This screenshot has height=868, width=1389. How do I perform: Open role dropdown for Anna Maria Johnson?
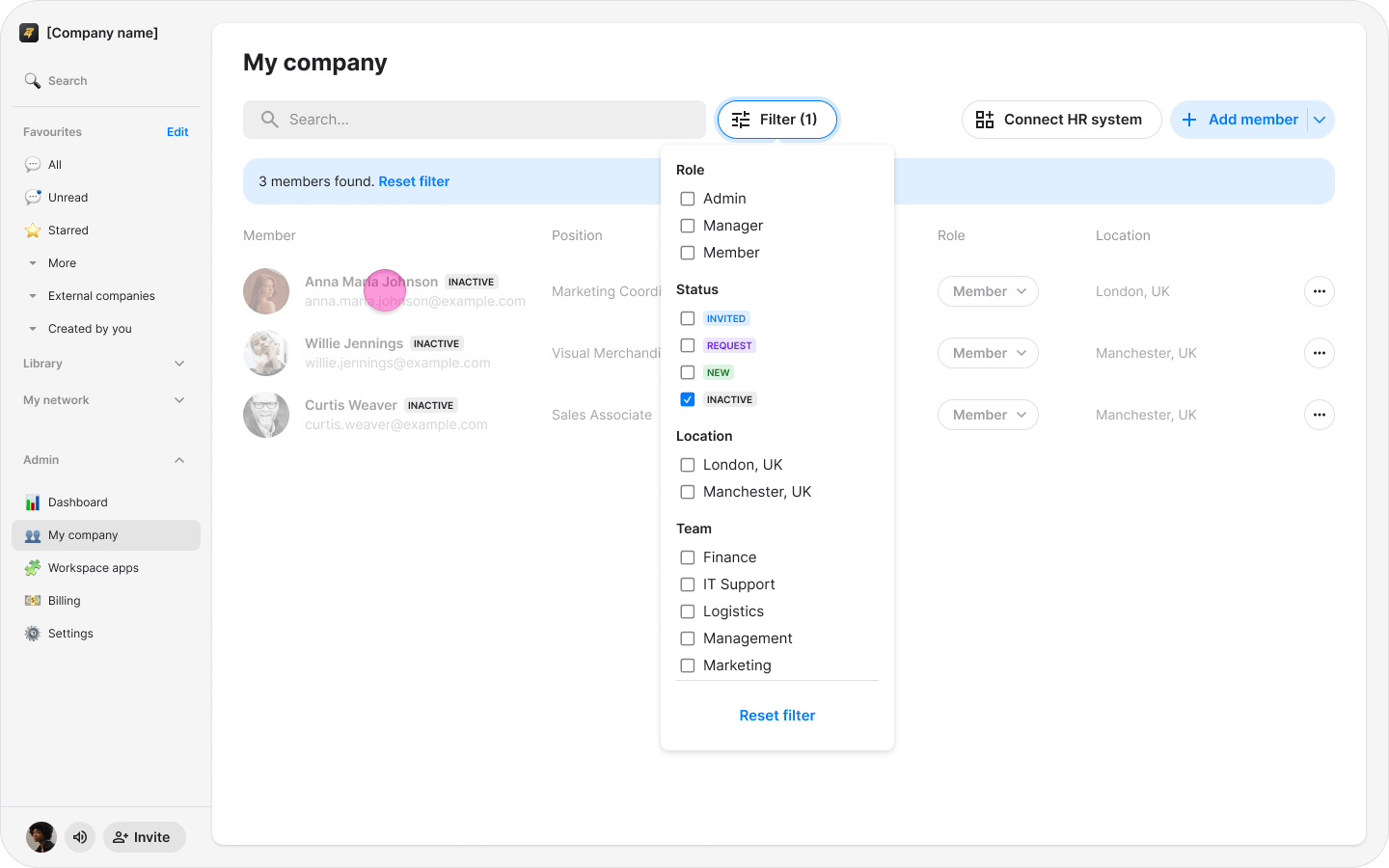(988, 291)
